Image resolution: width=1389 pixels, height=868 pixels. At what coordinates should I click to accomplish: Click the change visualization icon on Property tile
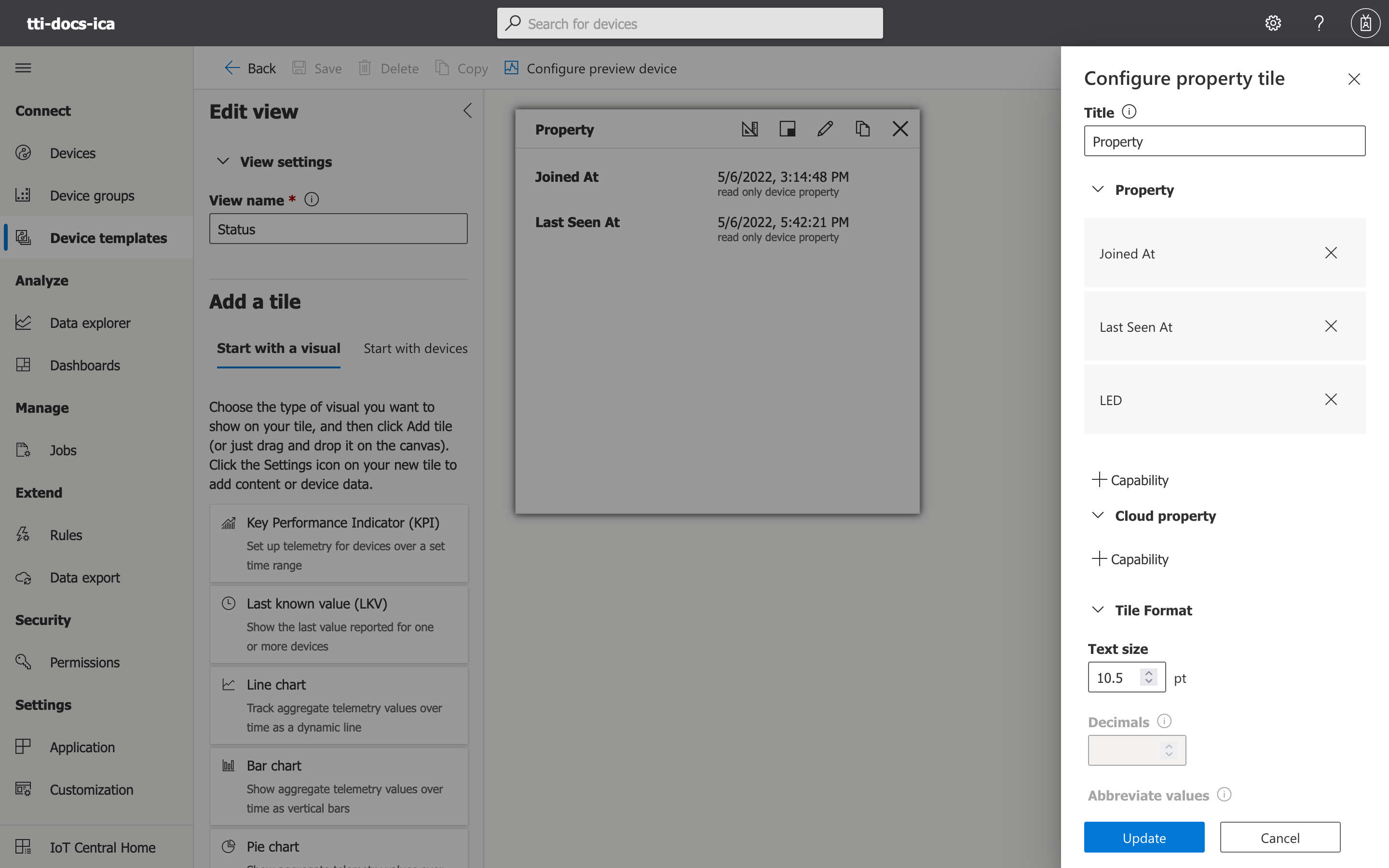[749, 129]
